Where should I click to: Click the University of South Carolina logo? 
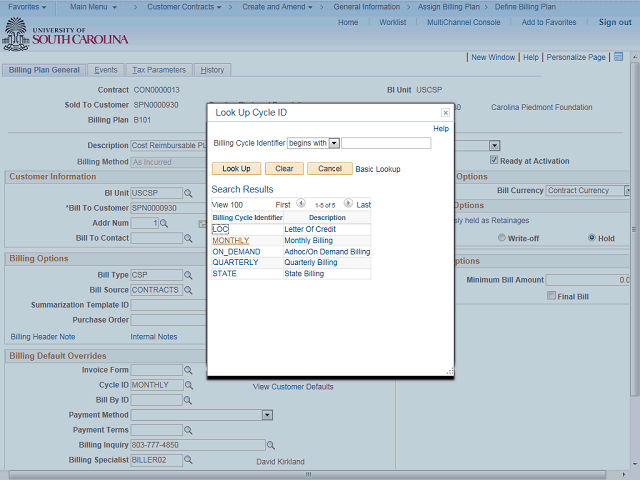coord(65,35)
